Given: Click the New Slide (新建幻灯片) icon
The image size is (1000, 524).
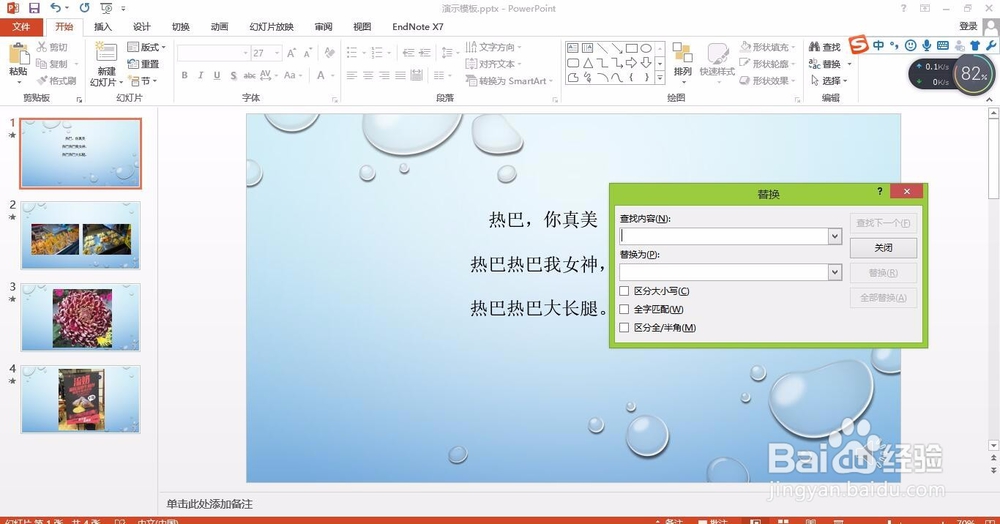Looking at the screenshot, I should pos(105,54).
